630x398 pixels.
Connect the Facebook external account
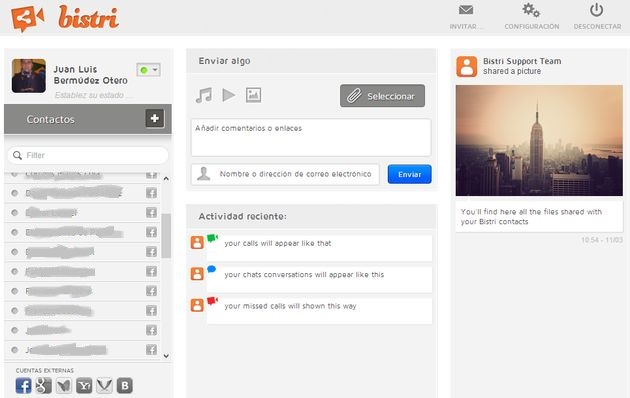[23, 386]
